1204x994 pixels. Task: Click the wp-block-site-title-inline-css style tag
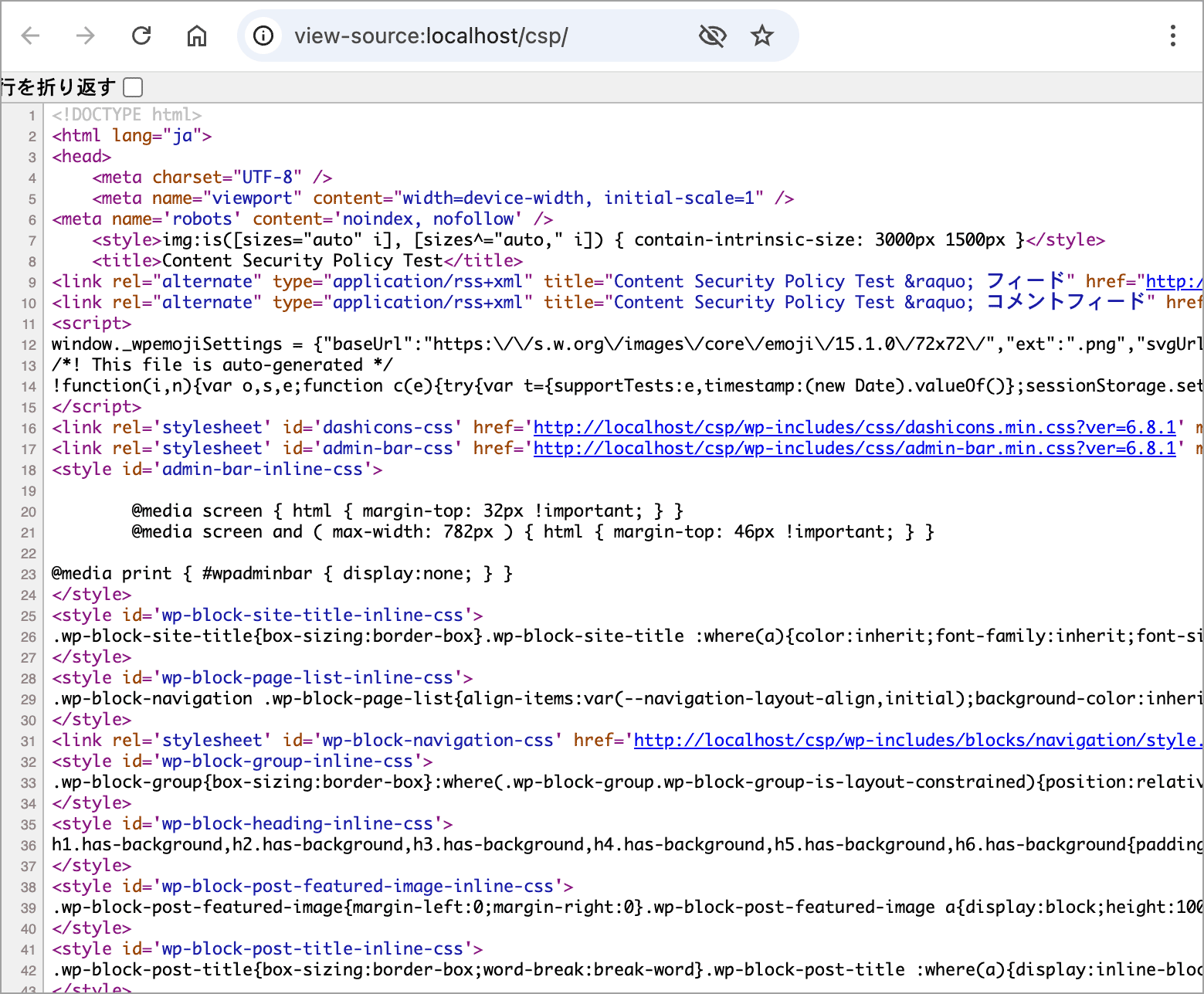[267, 616]
